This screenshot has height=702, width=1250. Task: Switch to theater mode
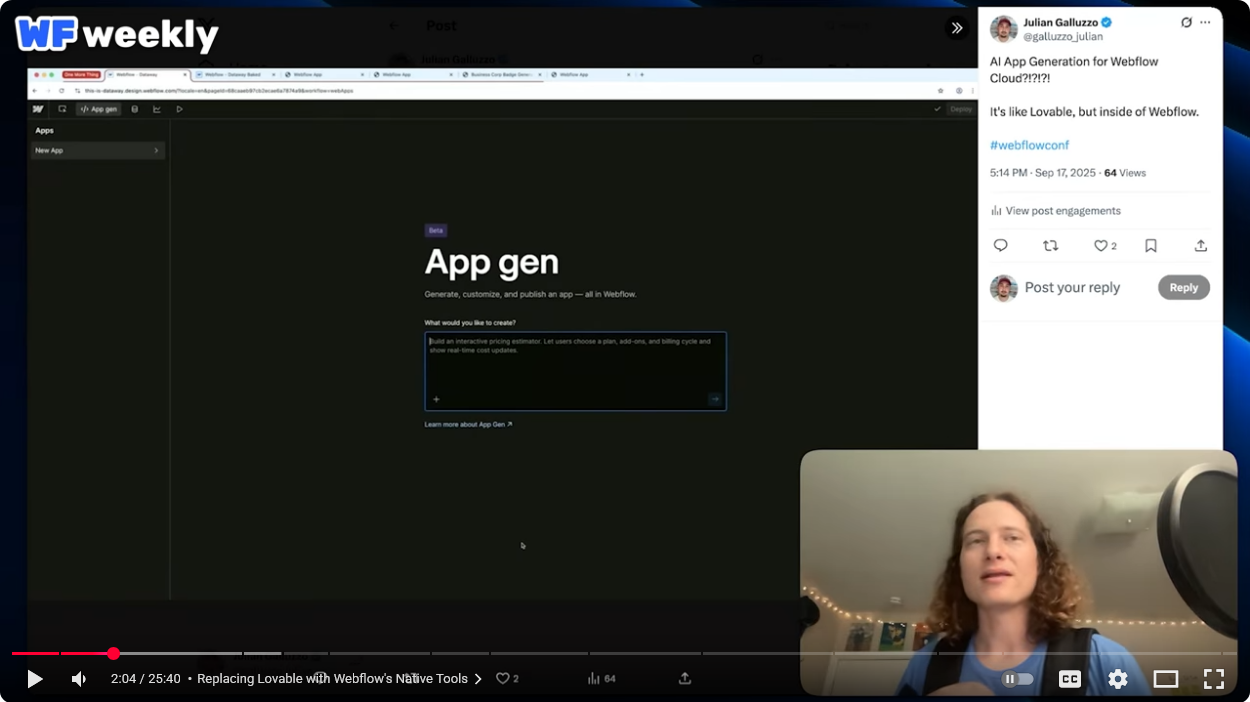[x=1166, y=679]
